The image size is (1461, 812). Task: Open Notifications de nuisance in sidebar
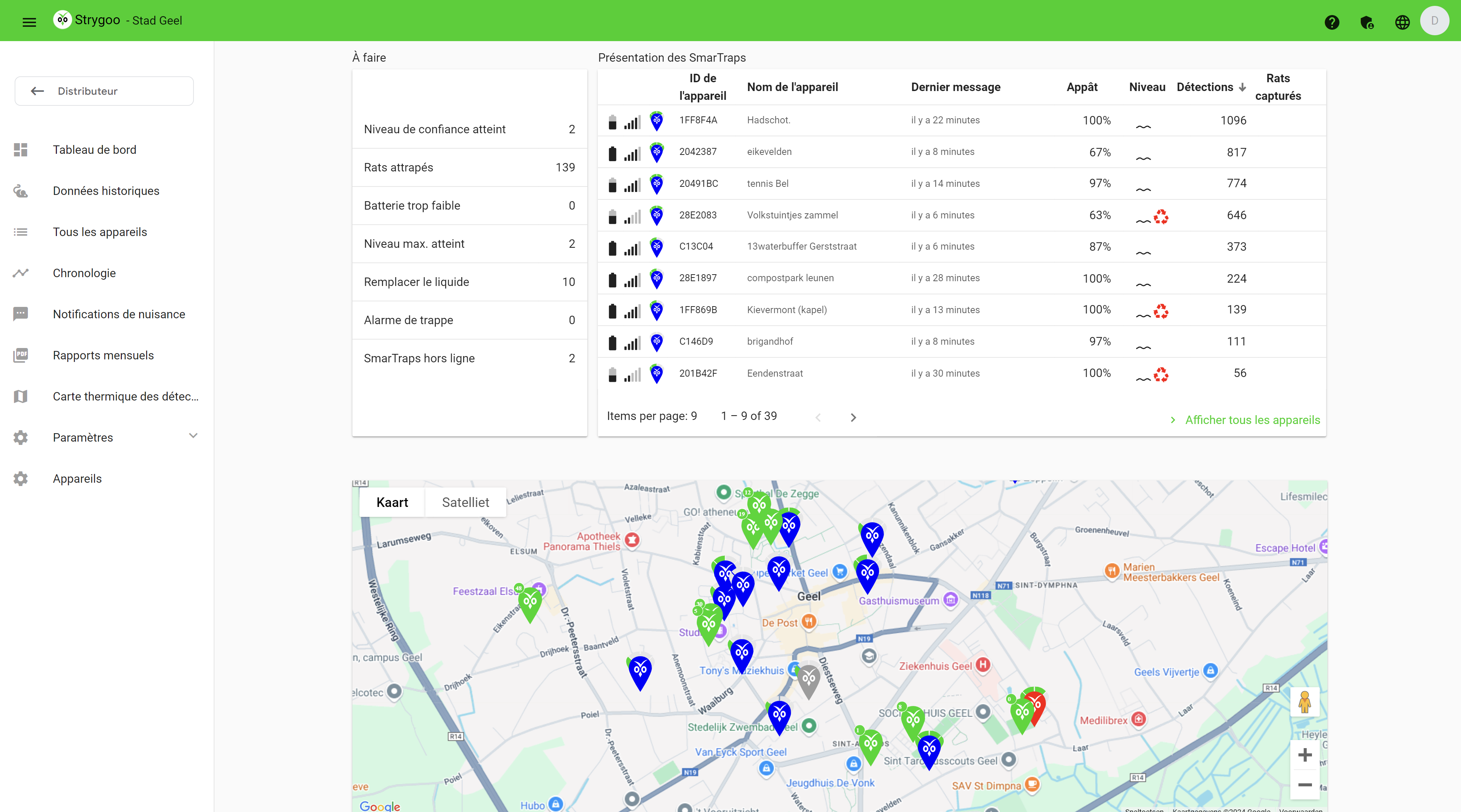pyautogui.click(x=106, y=314)
